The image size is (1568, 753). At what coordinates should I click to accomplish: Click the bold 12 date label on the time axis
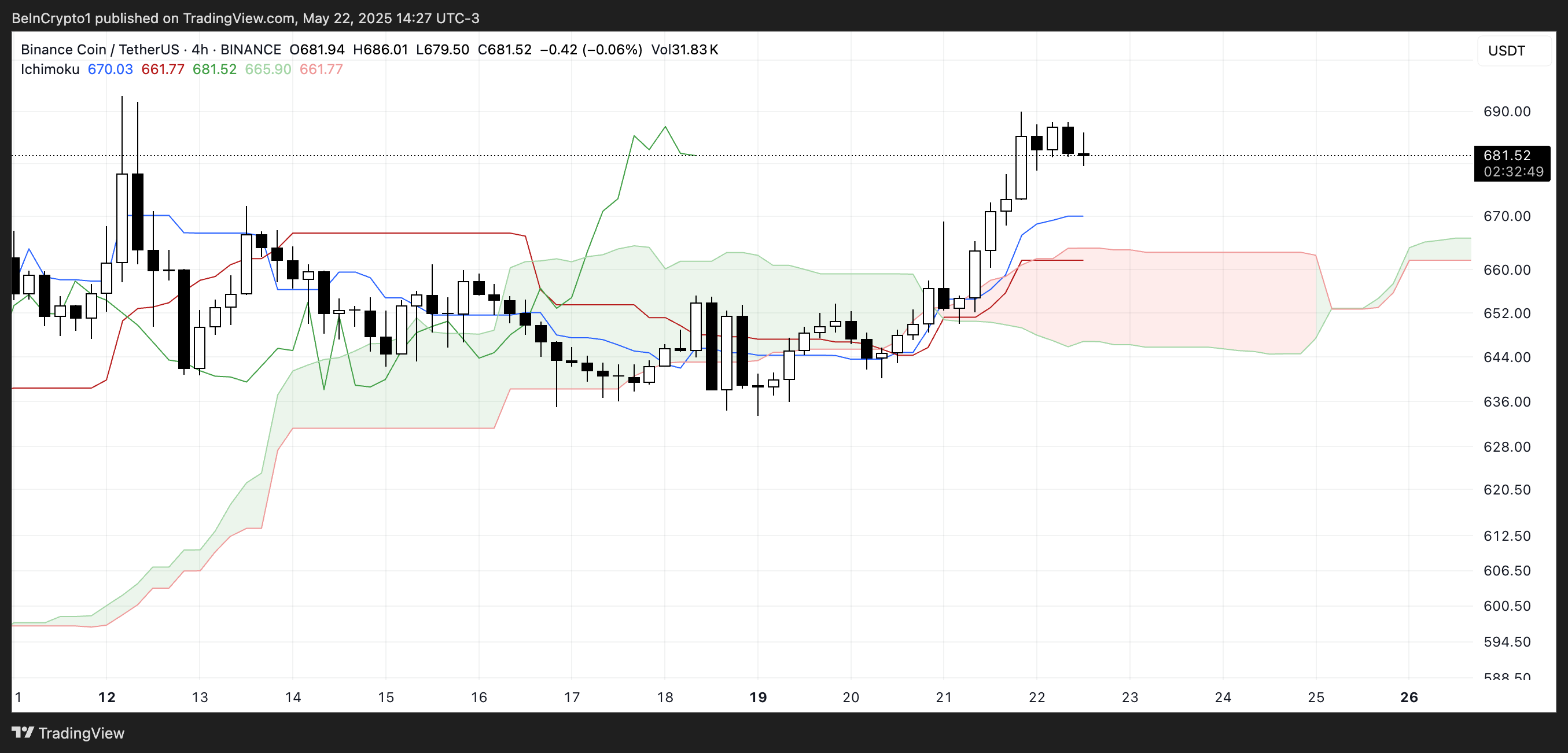106,697
